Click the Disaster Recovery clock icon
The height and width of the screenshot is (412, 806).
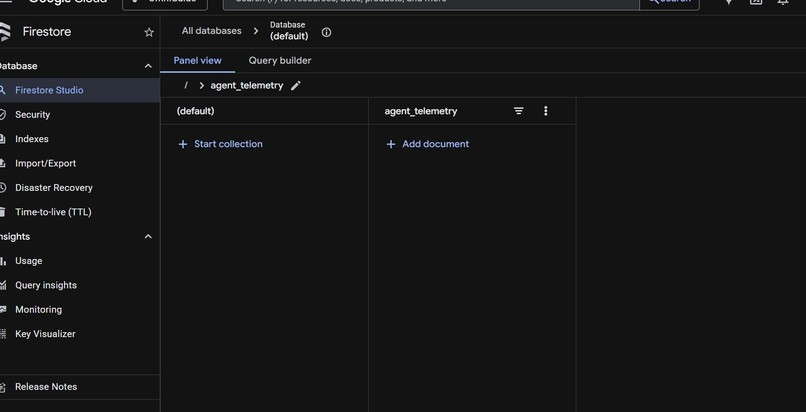pyautogui.click(x=3, y=188)
